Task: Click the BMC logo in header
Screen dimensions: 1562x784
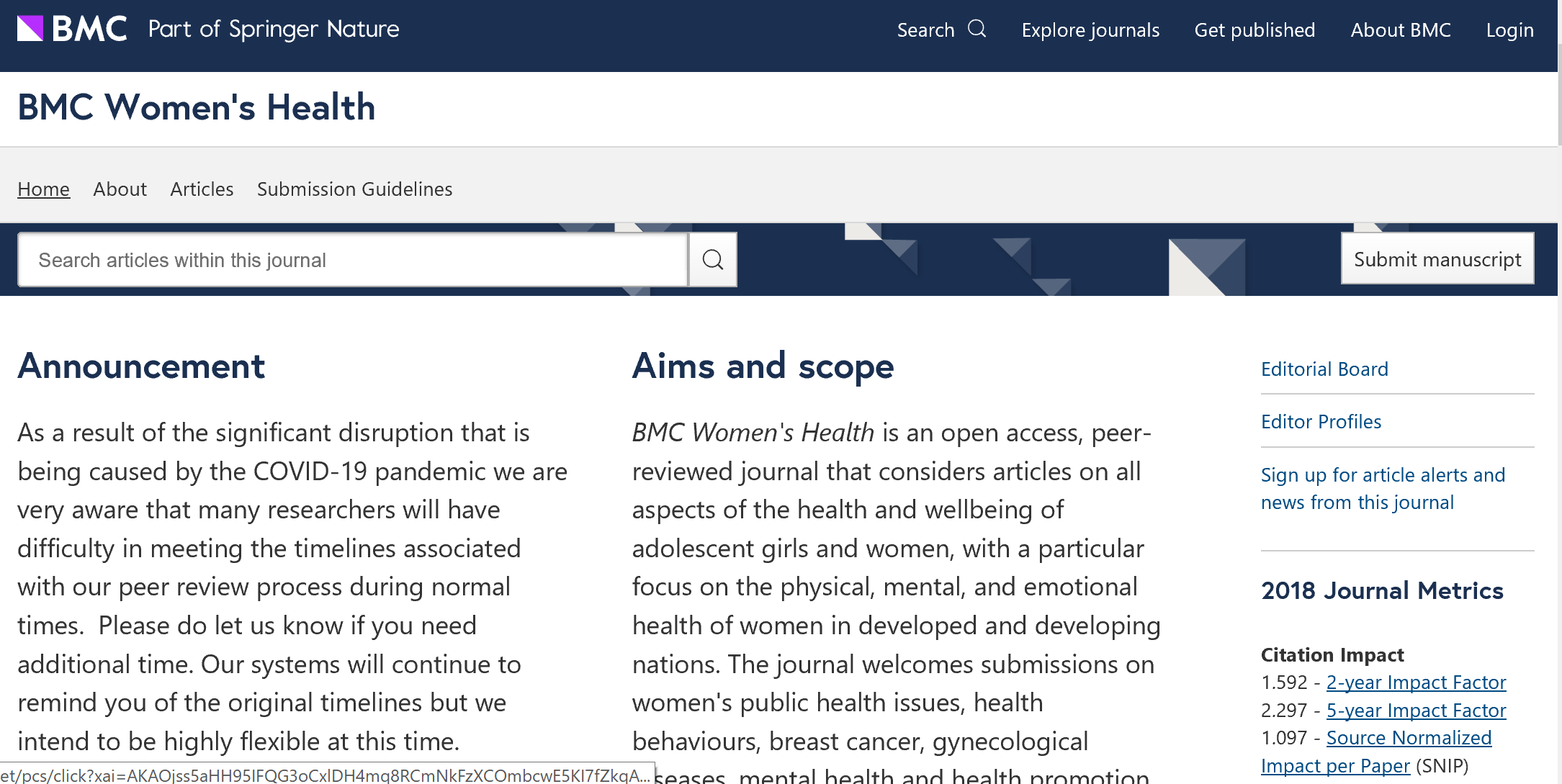Action: [x=72, y=29]
